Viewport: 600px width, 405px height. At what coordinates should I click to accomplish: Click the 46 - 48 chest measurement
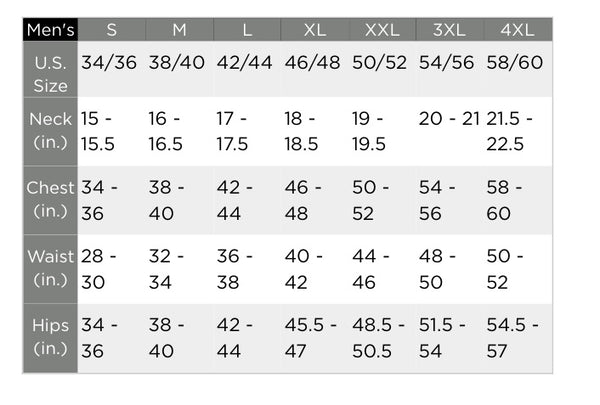(312, 200)
